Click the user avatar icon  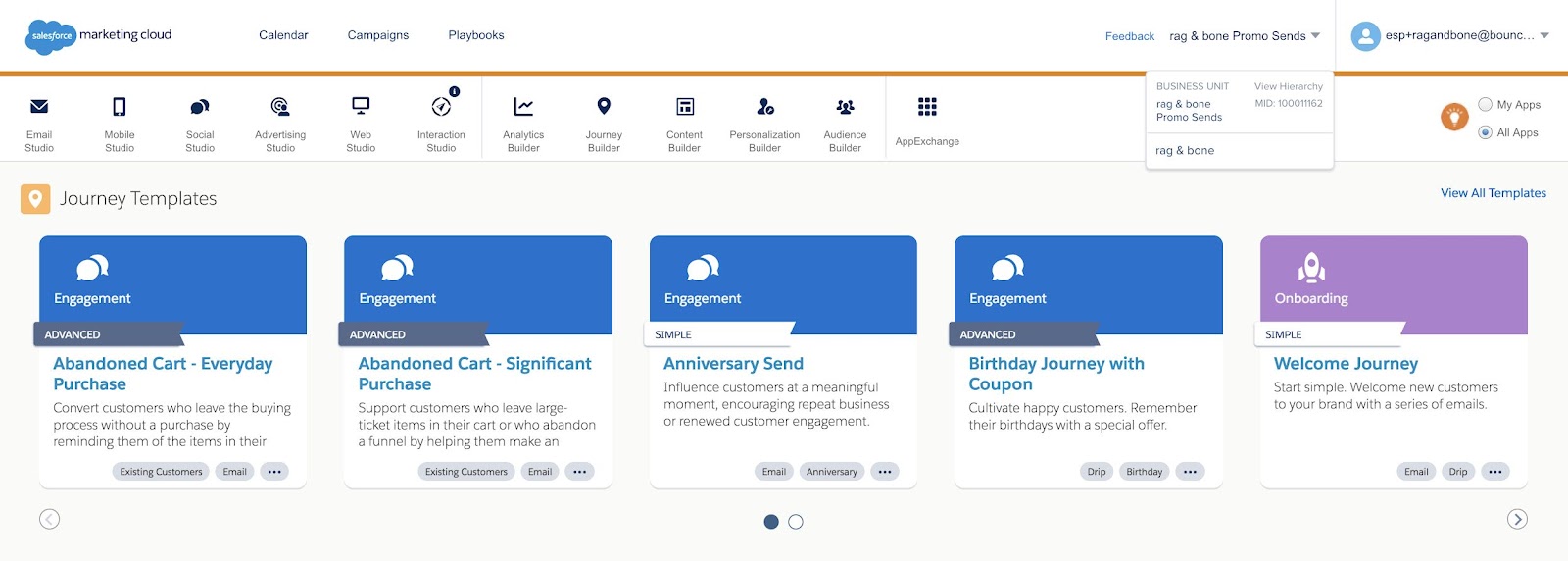click(1365, 36)
